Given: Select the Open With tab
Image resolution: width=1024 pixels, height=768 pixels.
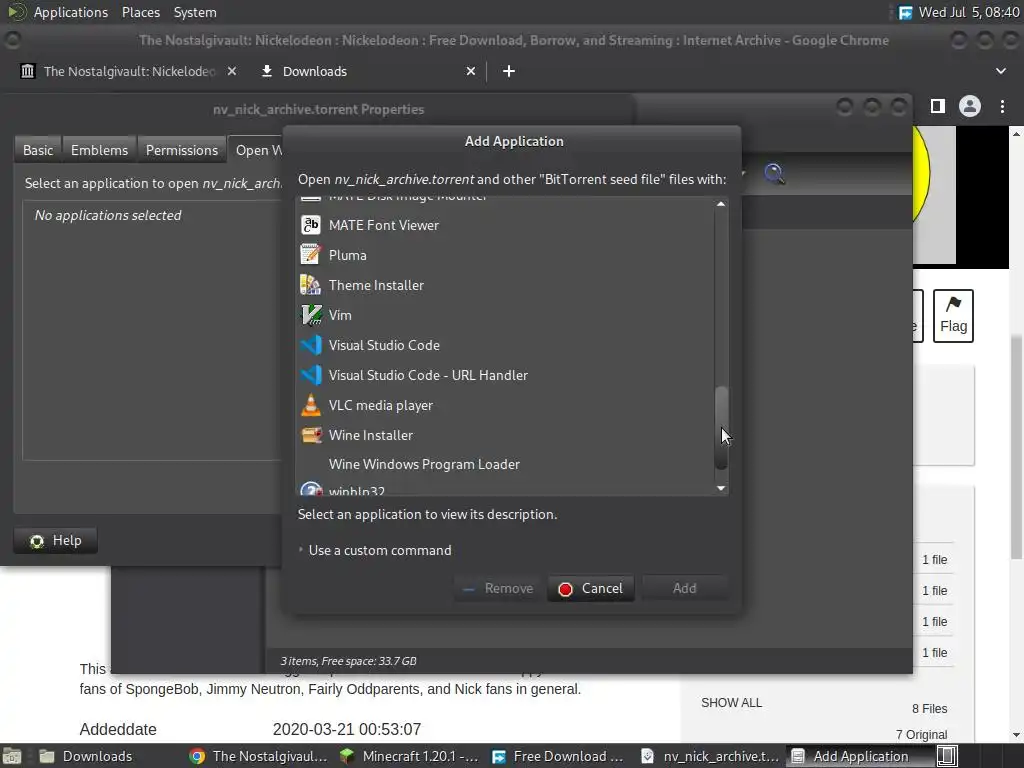Looking at the screenshot, I should coord(256,150).
